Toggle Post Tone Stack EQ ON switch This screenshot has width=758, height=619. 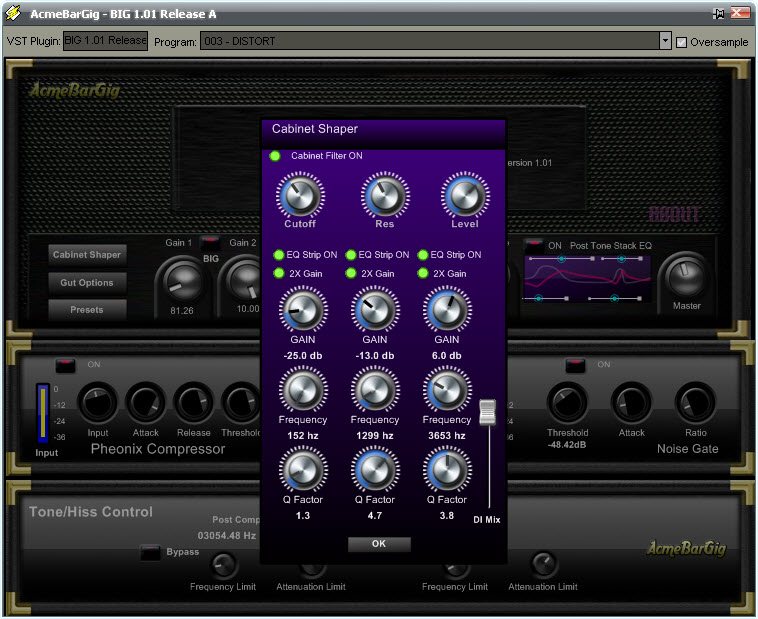click(x=534, y=244)
